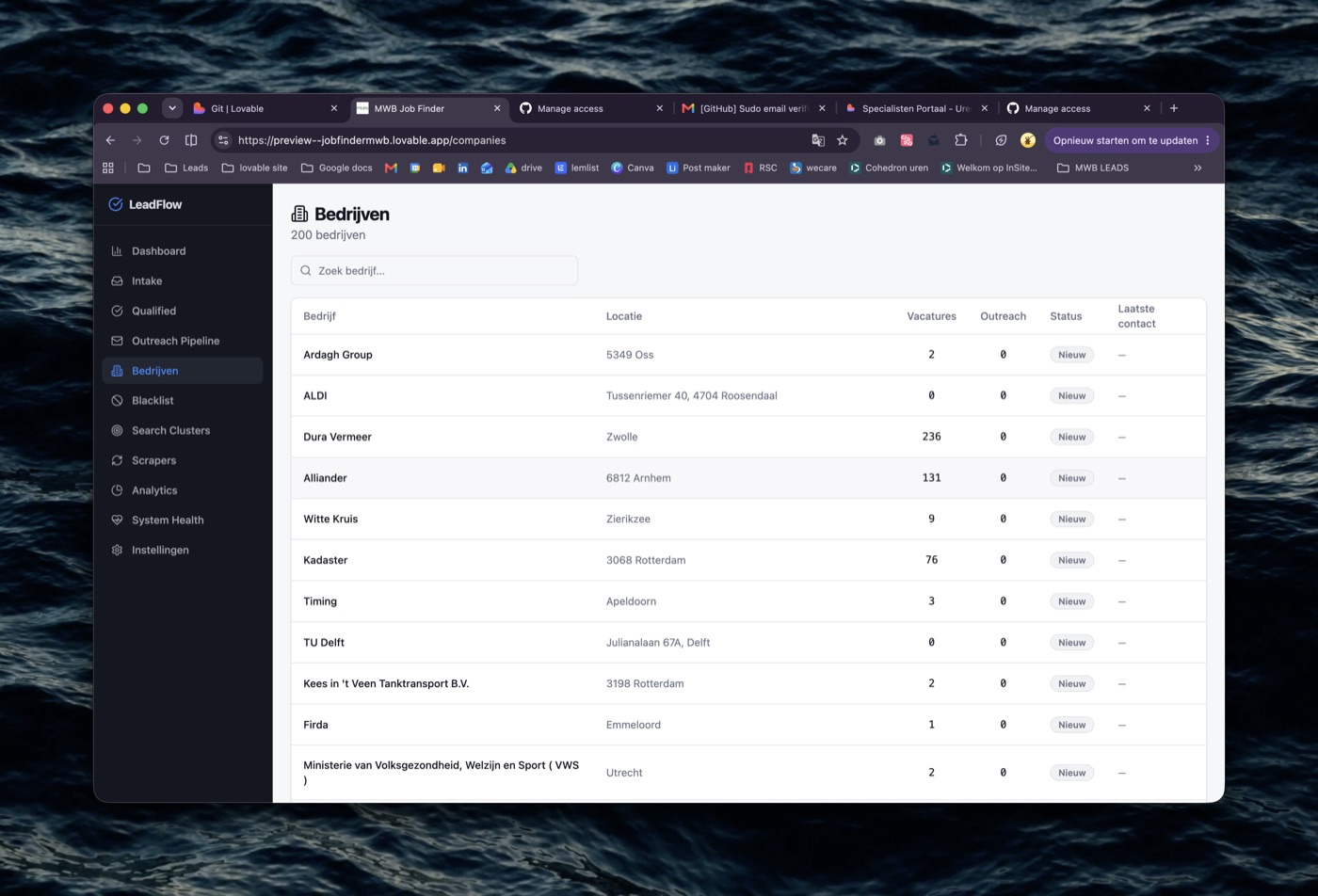Screen dimensions: 1318x896
Task: Click the Vacatures column header
Action: tap(931, 316)
